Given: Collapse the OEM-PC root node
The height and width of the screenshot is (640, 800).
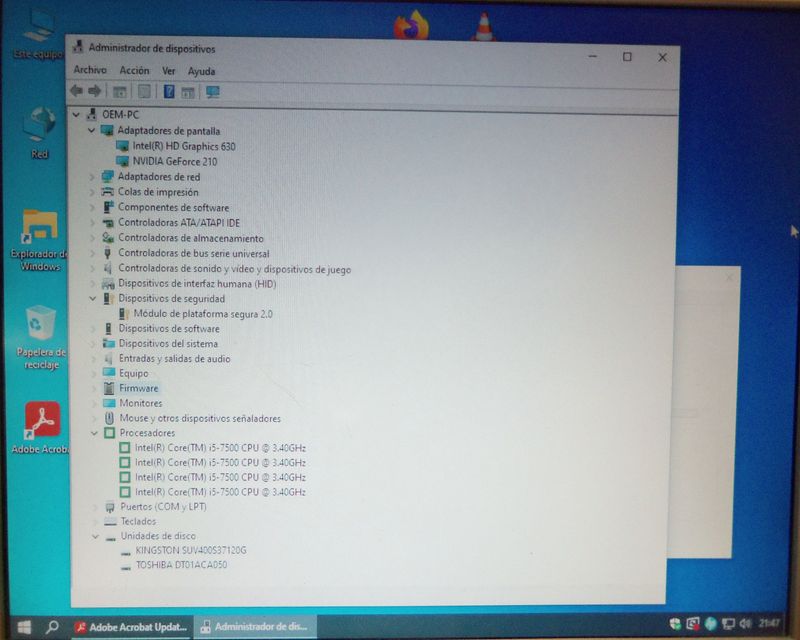Looking at the screenshot, I should click(77, 114).
